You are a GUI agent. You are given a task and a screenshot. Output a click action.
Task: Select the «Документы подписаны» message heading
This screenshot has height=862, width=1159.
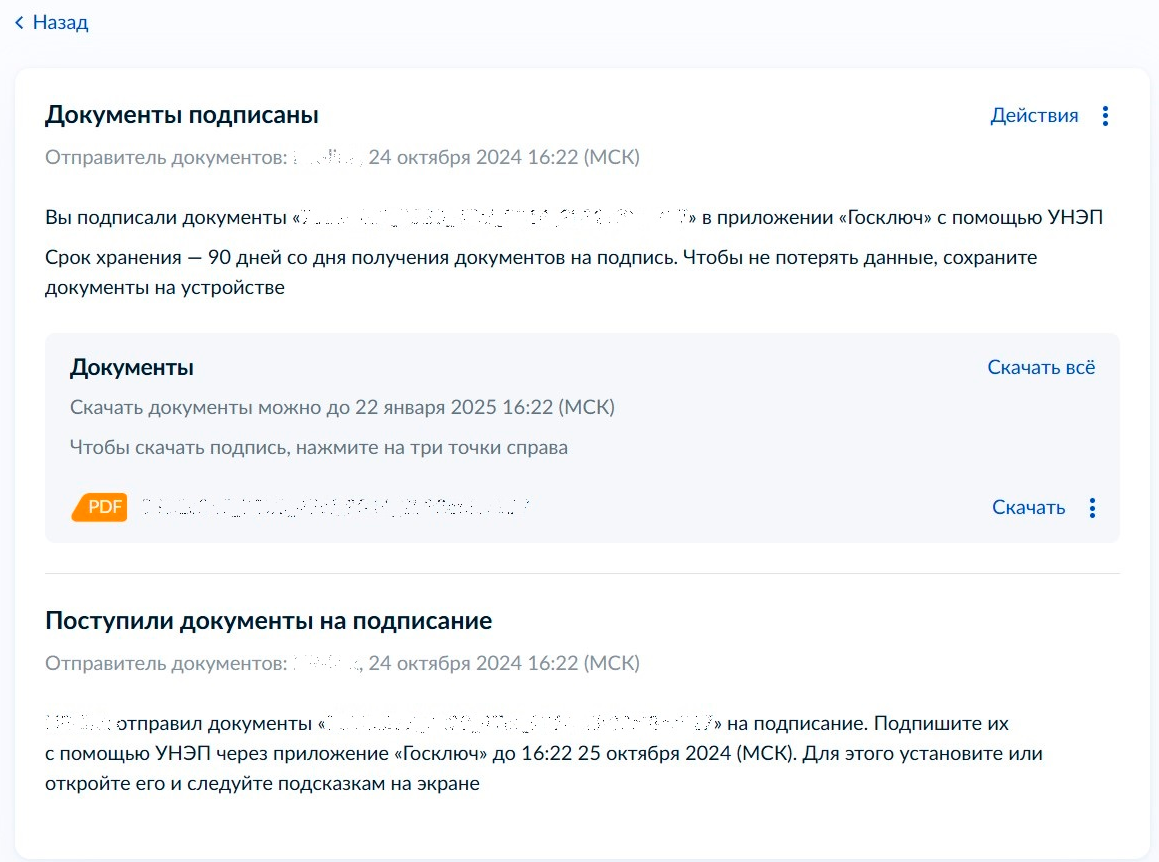183,114
